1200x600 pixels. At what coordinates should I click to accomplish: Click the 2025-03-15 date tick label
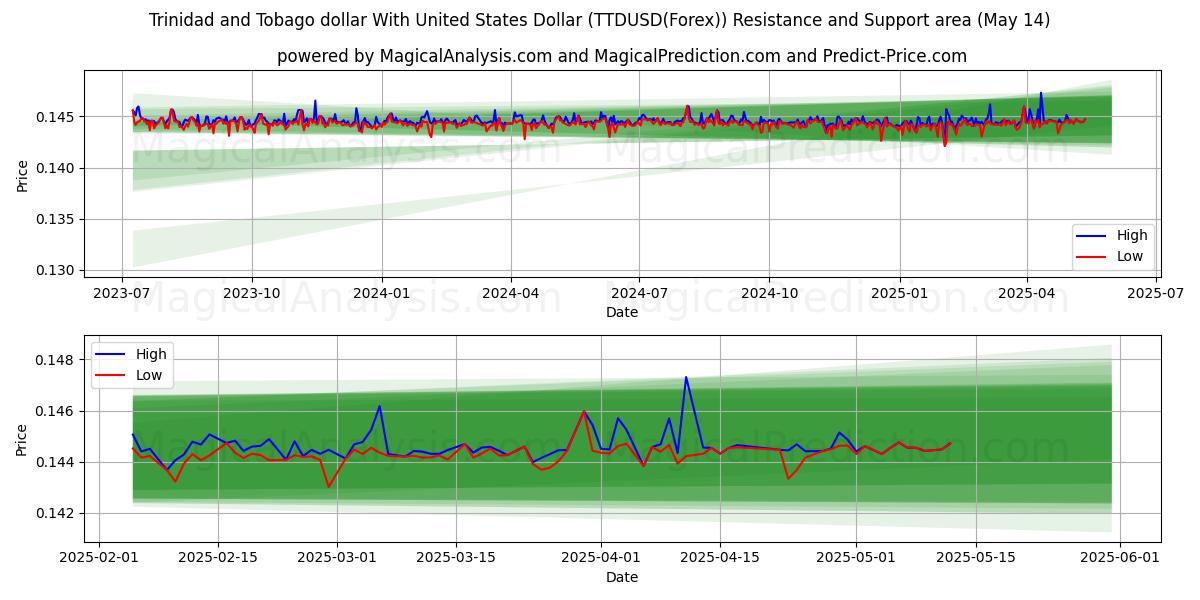click(456, 558)
